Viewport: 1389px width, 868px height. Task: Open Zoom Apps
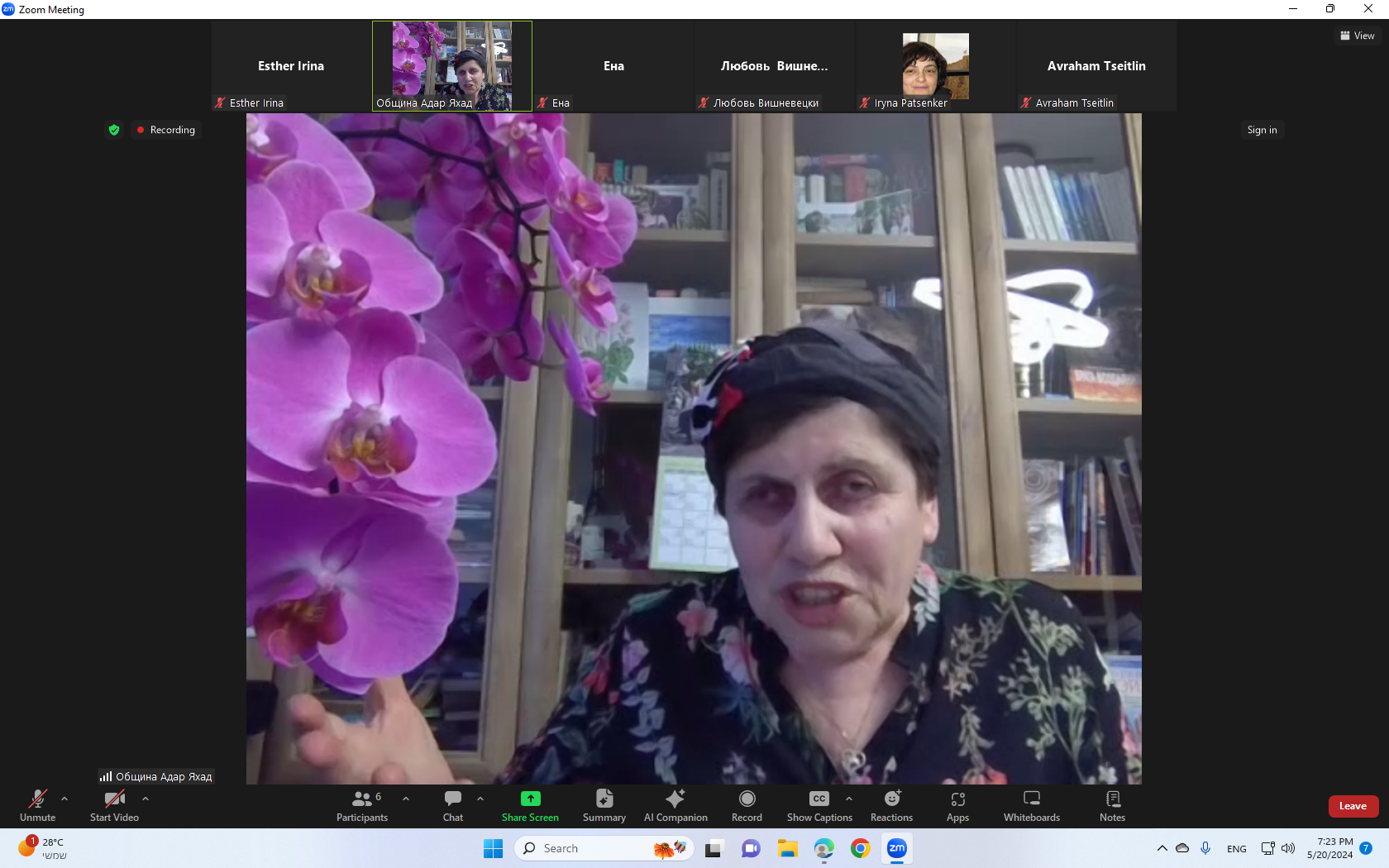957,805
